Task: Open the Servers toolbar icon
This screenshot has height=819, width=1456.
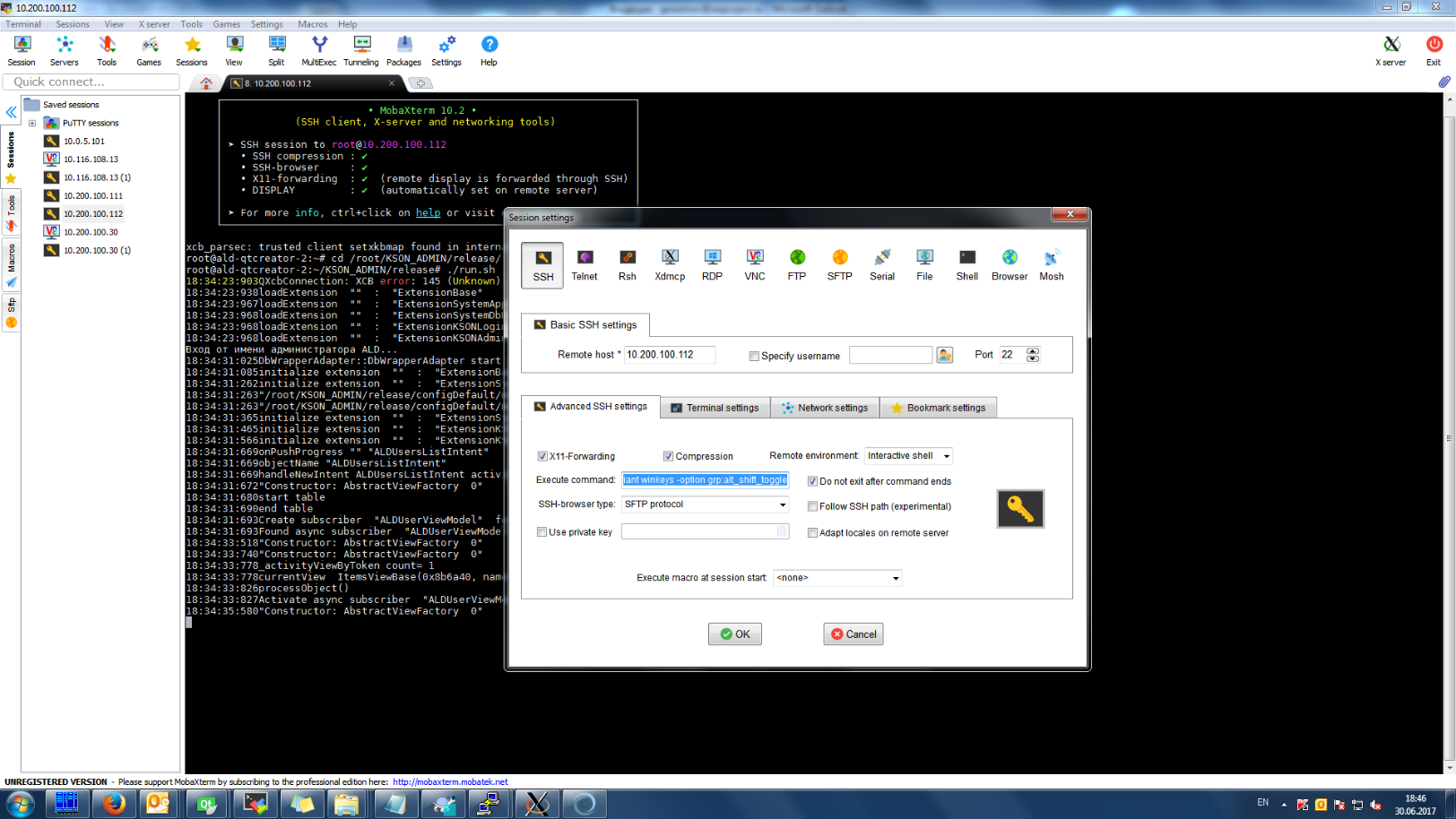Action: 64,51
